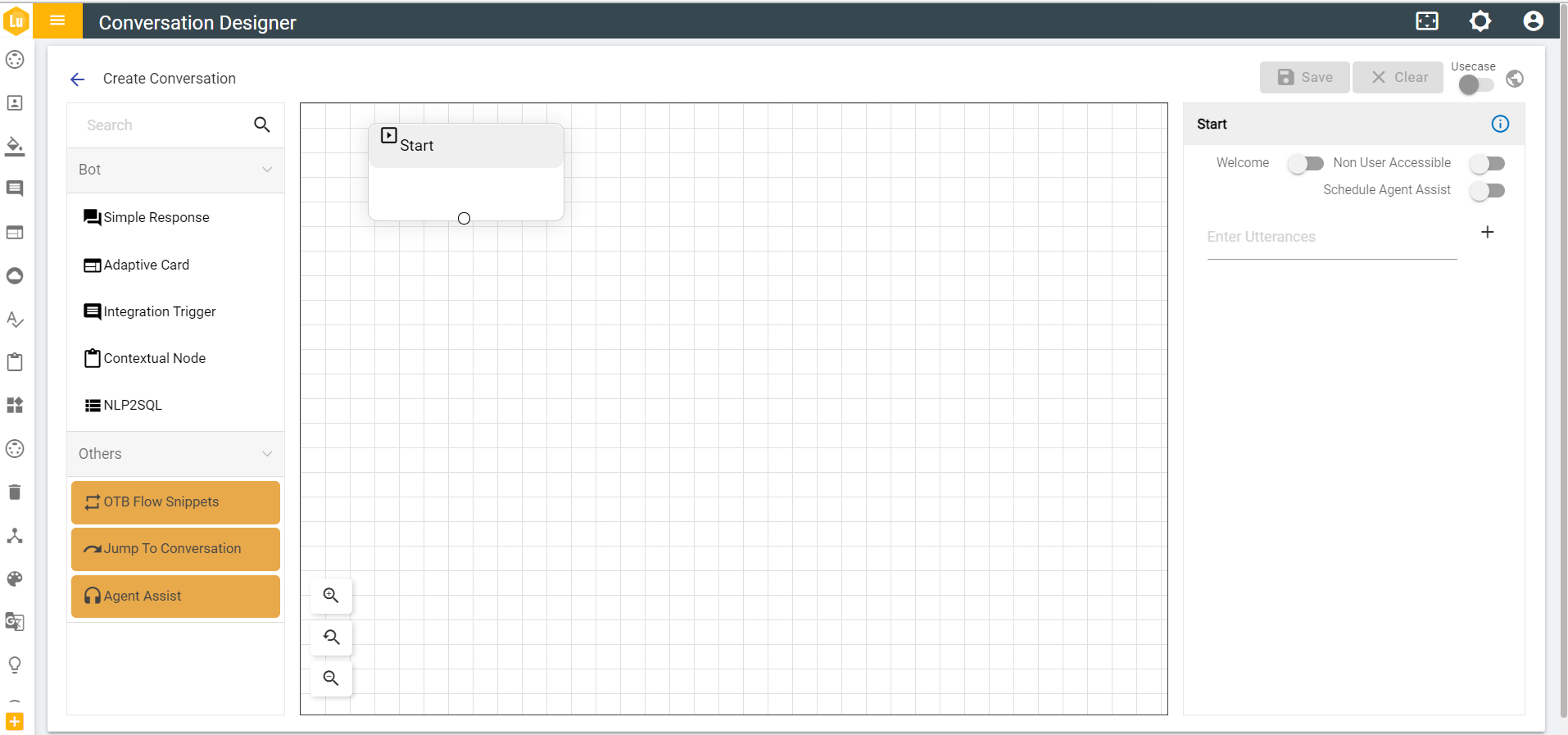Focus the Enter Utterances field
Viewport: 1568px width, 735px height.
pyautogui.click(x=1332, y=238)
